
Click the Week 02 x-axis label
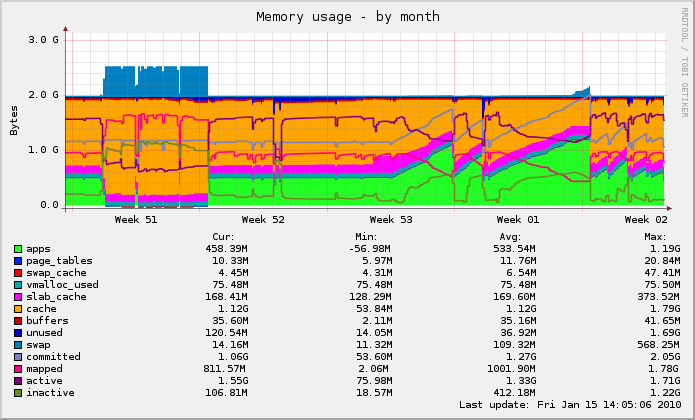(646, 219)
